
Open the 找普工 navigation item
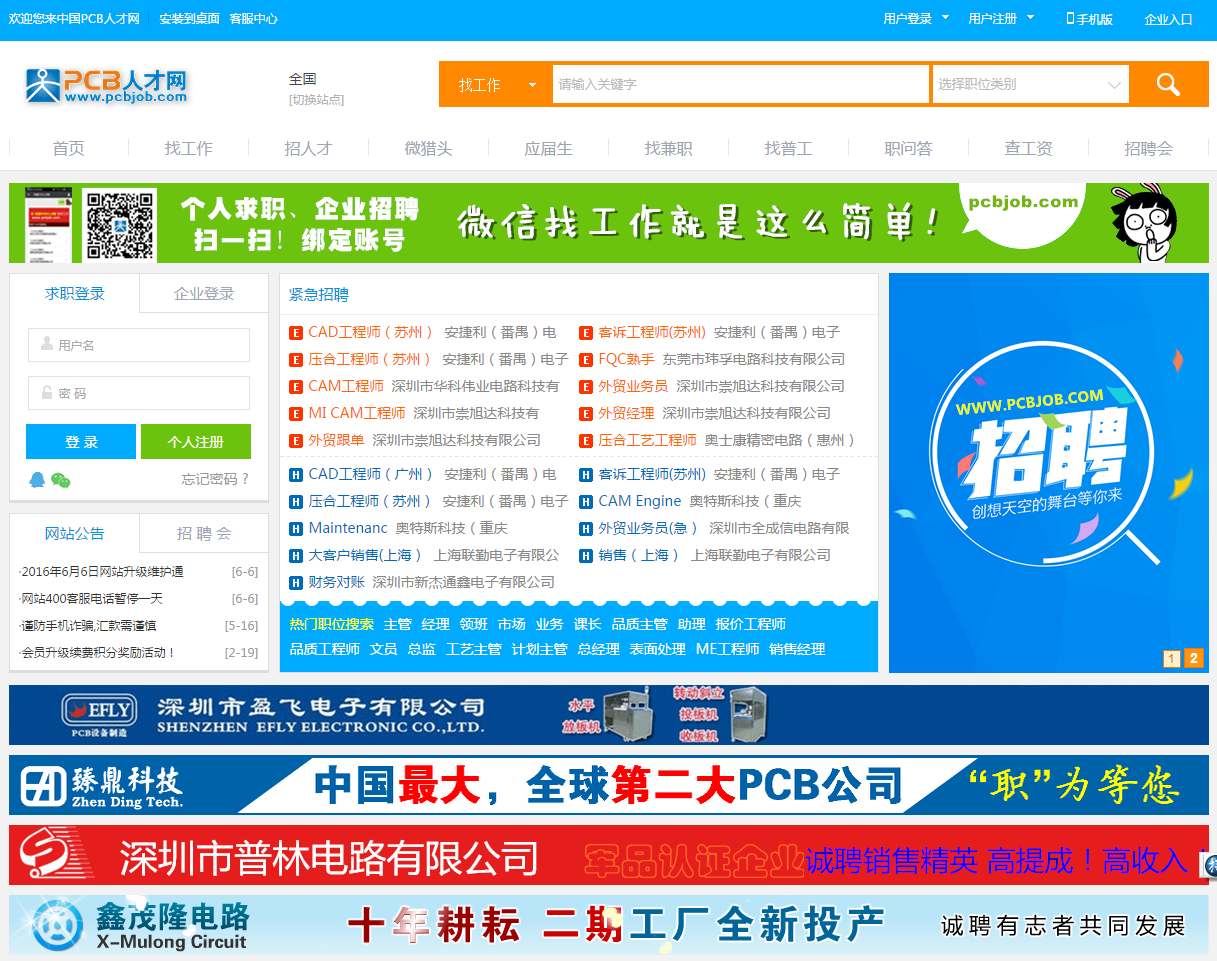point(788,149)
